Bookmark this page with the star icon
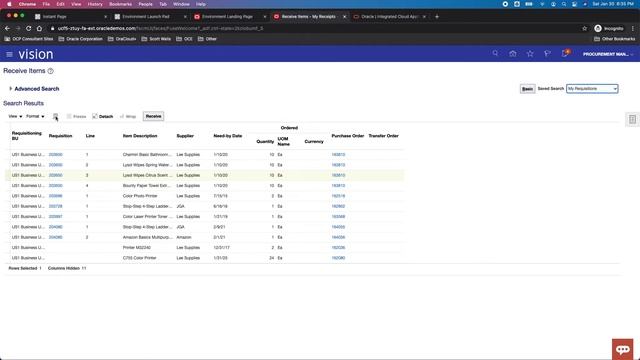Viewport: 640px width, 360px height. (584, 28)
